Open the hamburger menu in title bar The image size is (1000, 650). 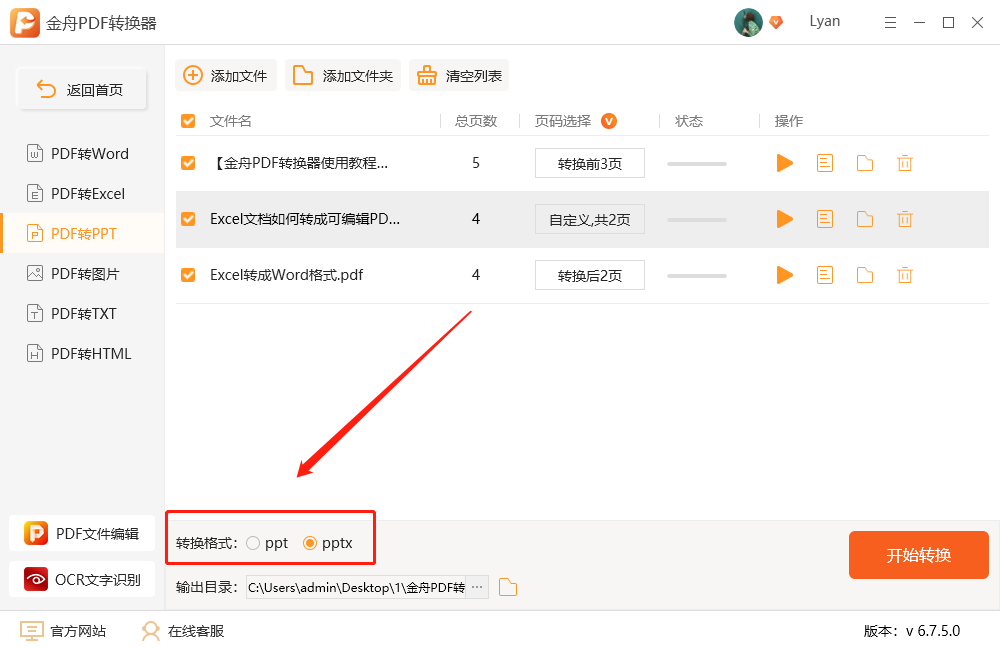tap(890, 23)
